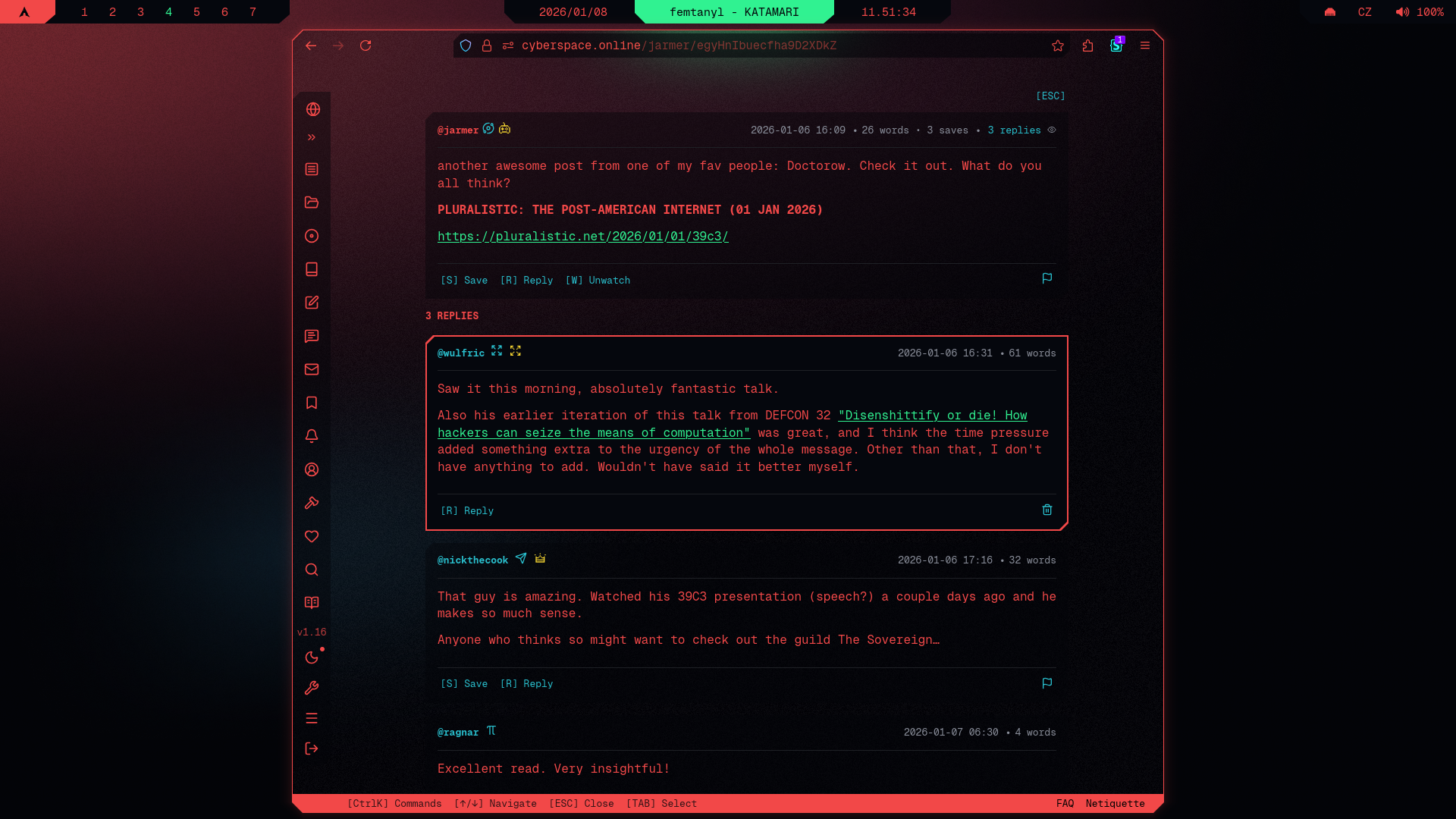Click the browser address bar URL
This screenshot has height=819, width=1456.
point(679,45)
